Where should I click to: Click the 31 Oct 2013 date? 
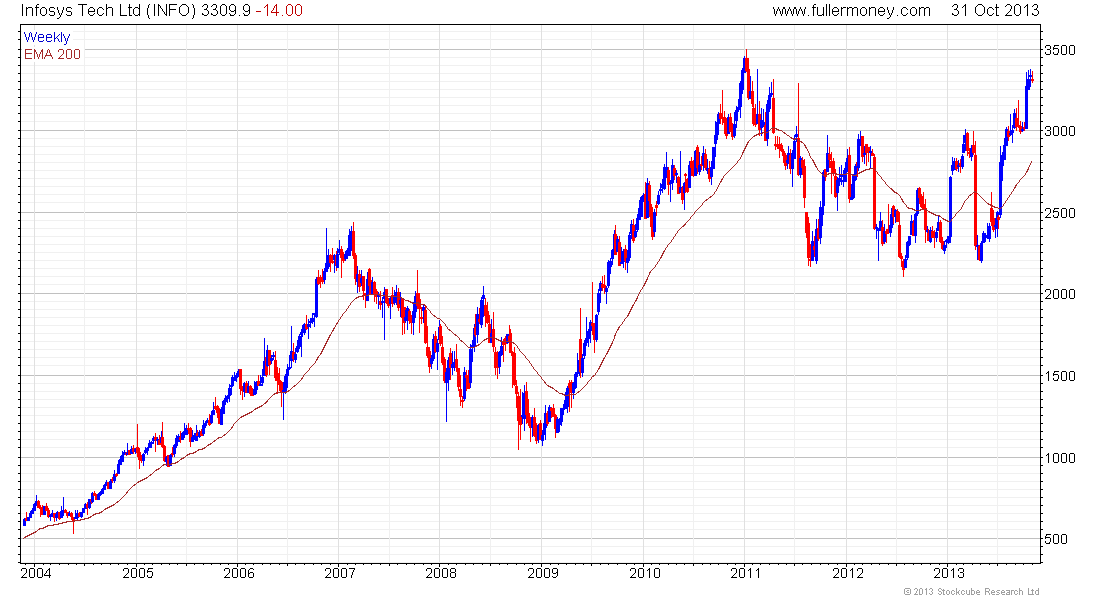click(x=995, y=11)
